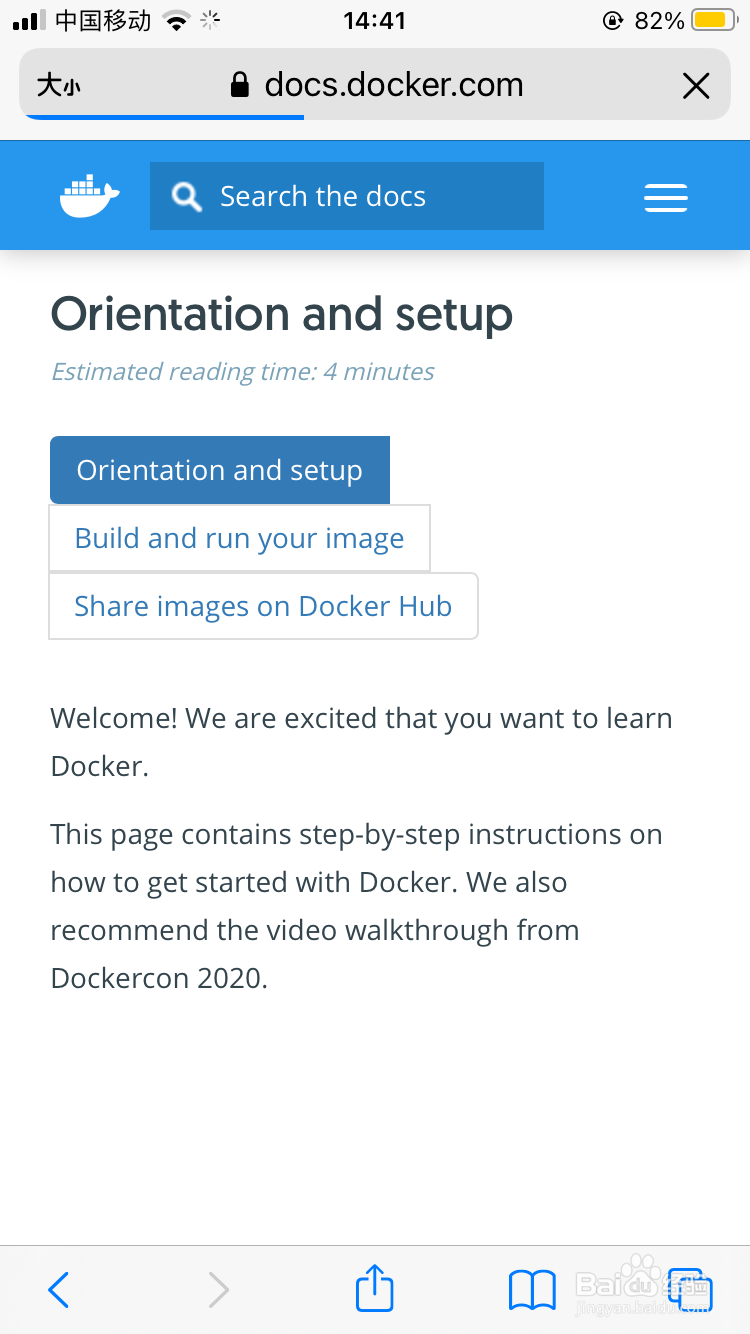
Task: Click the Orientation and setup heading
Action: [x=282, y=314]
